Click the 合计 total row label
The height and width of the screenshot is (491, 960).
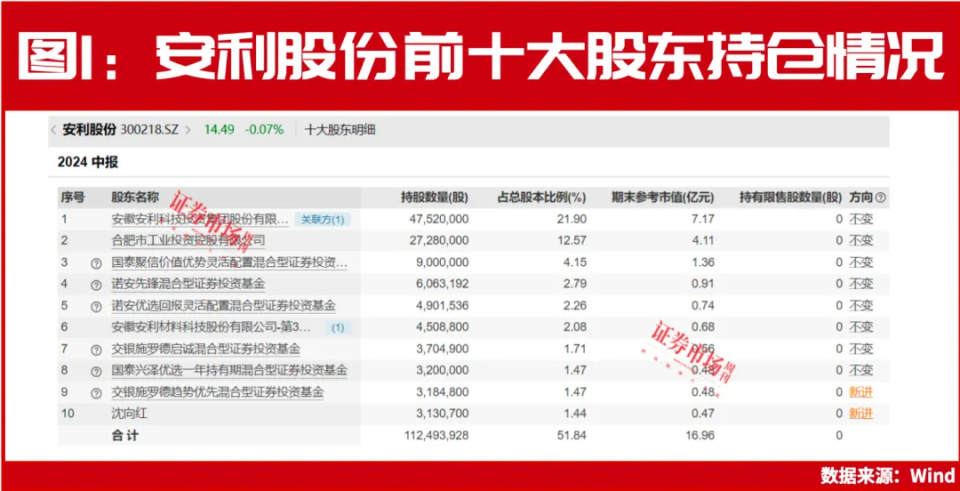point(125,435)
